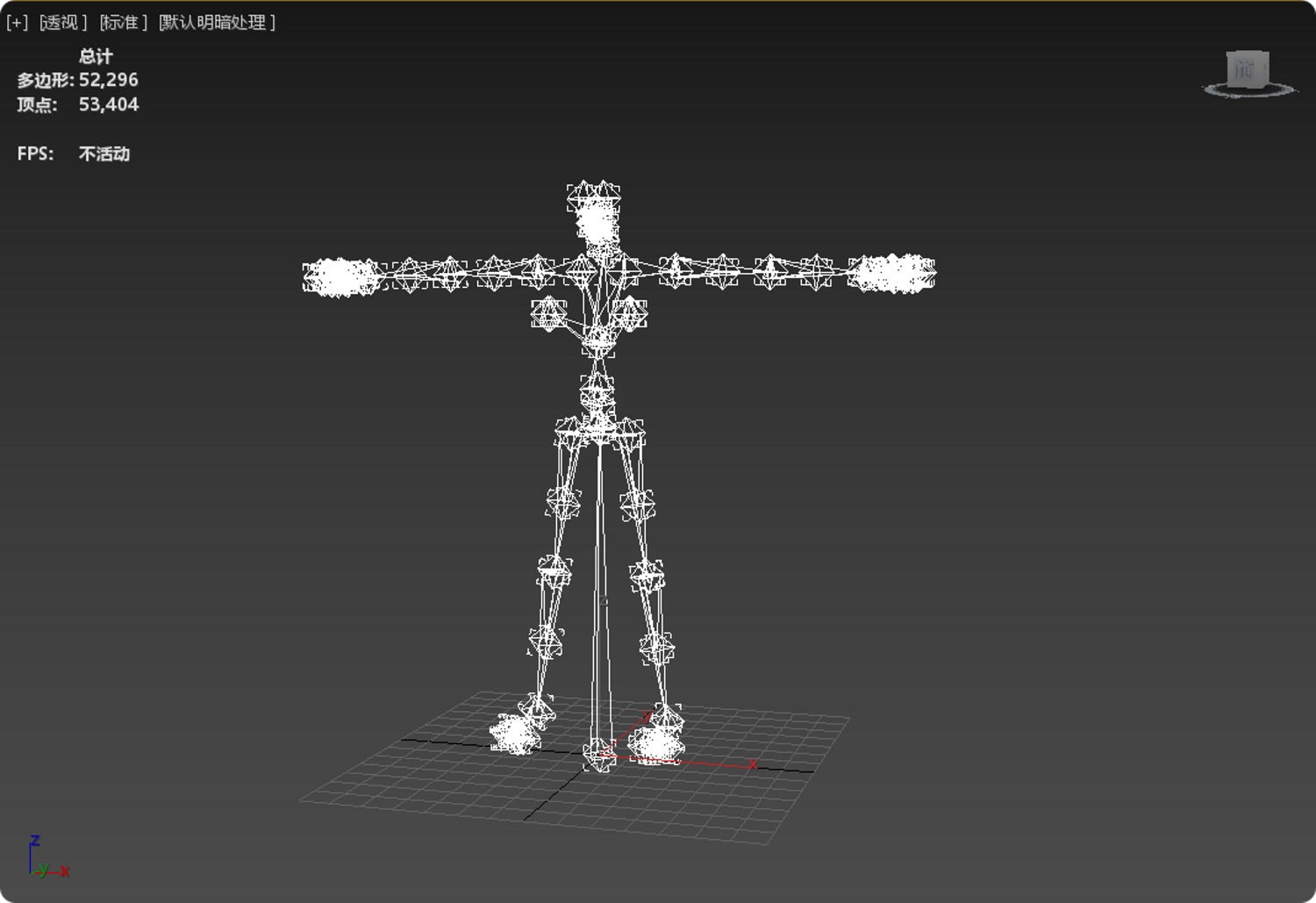
Task: Open the 默认明暗处理 shading menu
Action: (217, 23)
